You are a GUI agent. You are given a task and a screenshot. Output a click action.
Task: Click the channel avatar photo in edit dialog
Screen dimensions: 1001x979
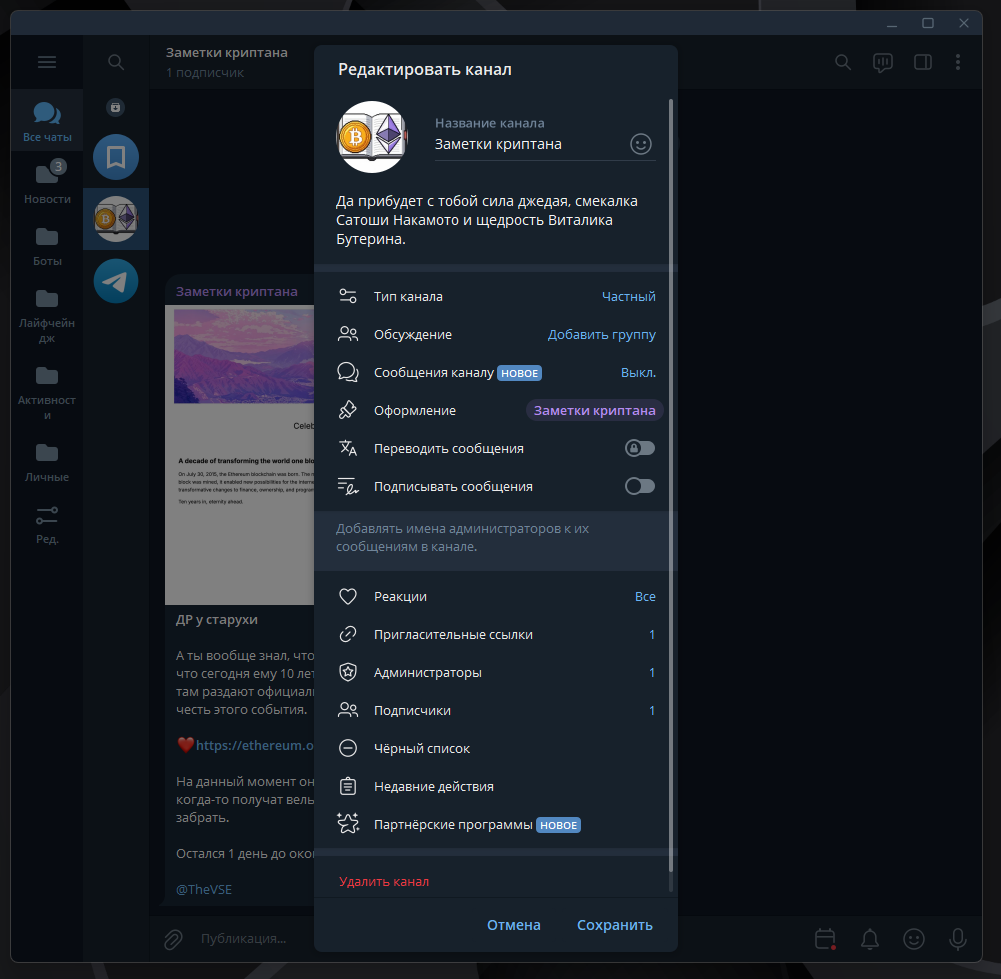(x=372, y=132)
